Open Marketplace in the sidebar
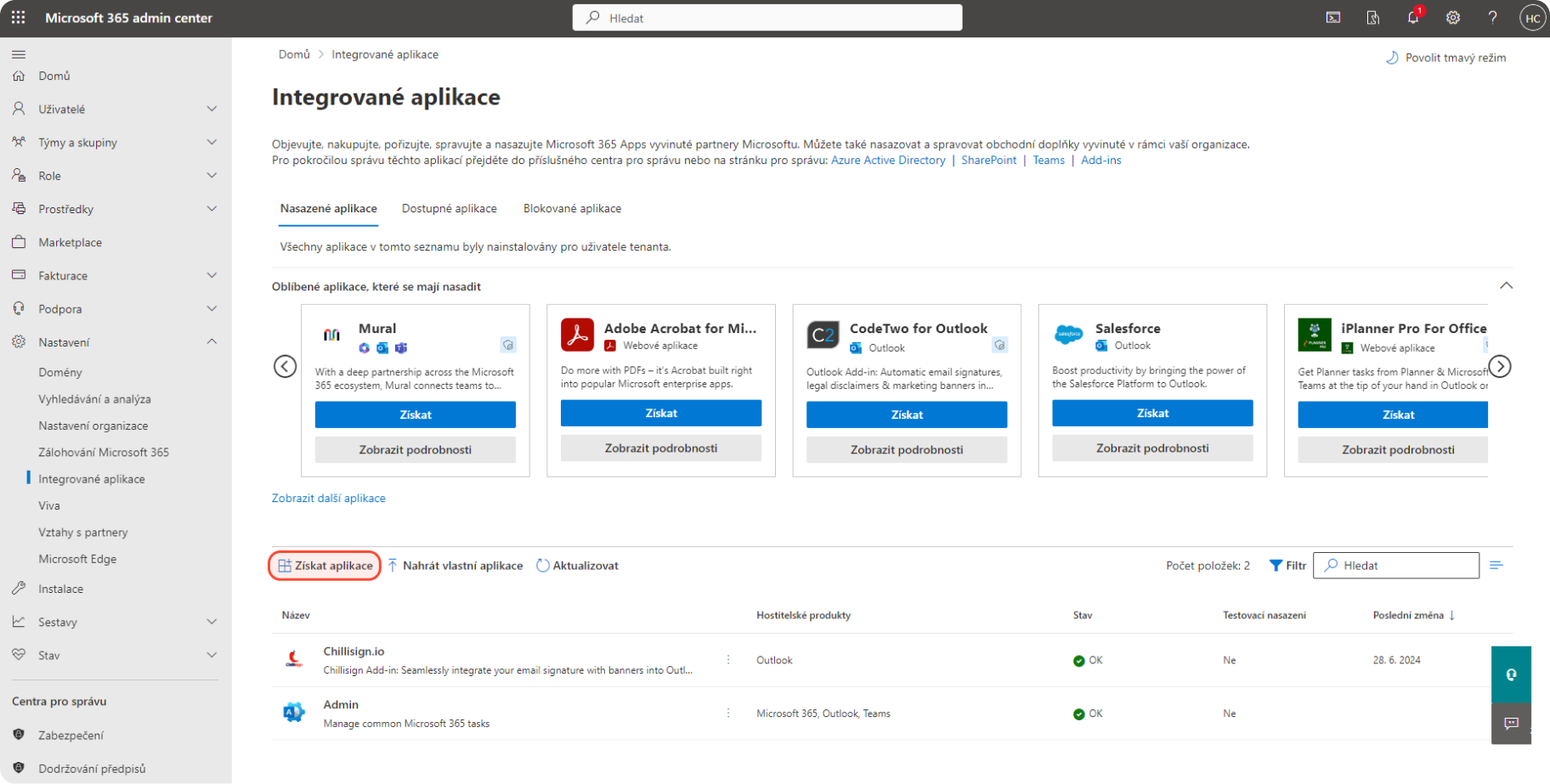Viewport: 1550px width, 784px height. (x=70, y=242)
